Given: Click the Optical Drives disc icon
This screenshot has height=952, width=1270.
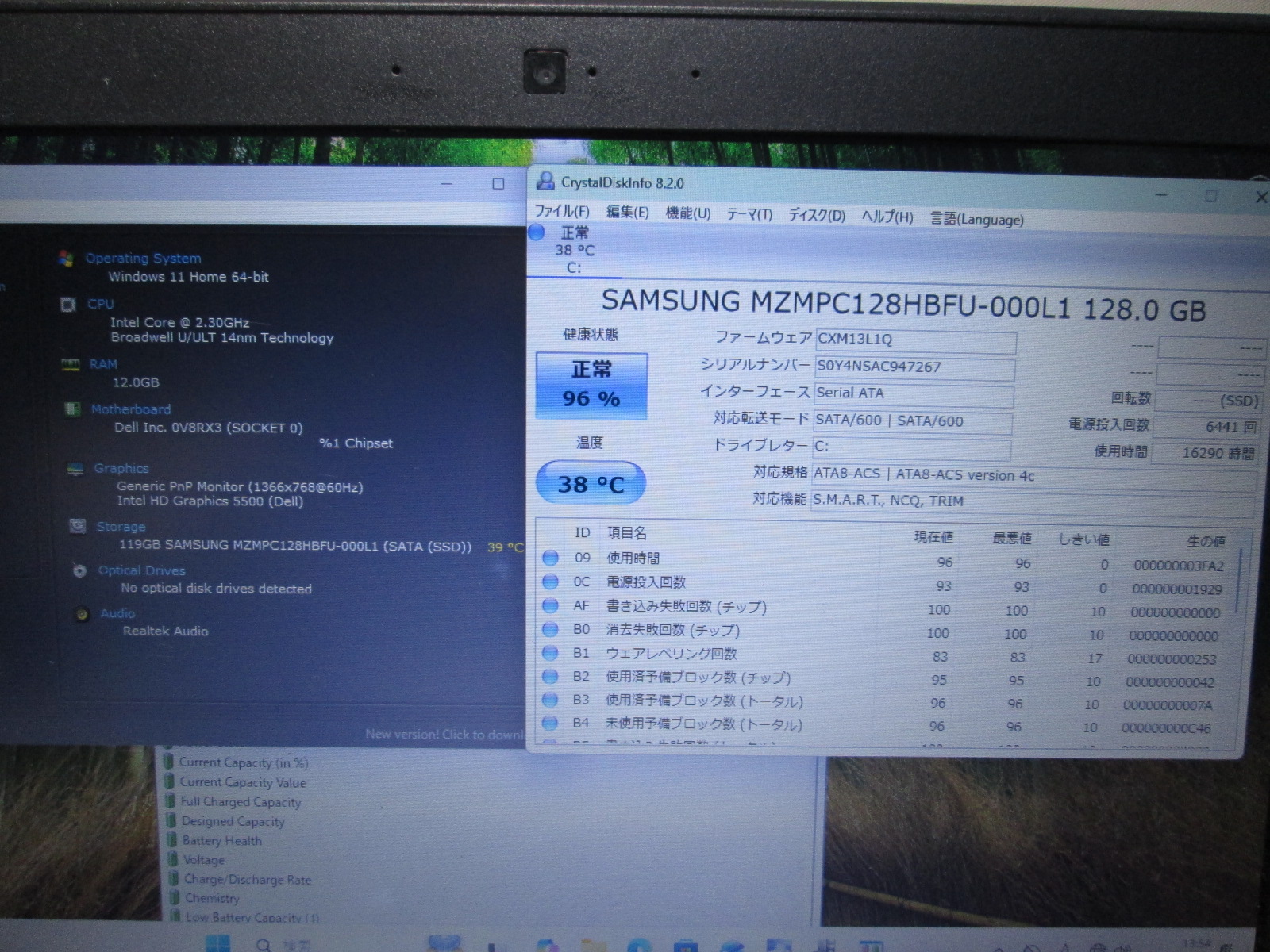Looking at the screenshot, I should [x=79, y=570].
